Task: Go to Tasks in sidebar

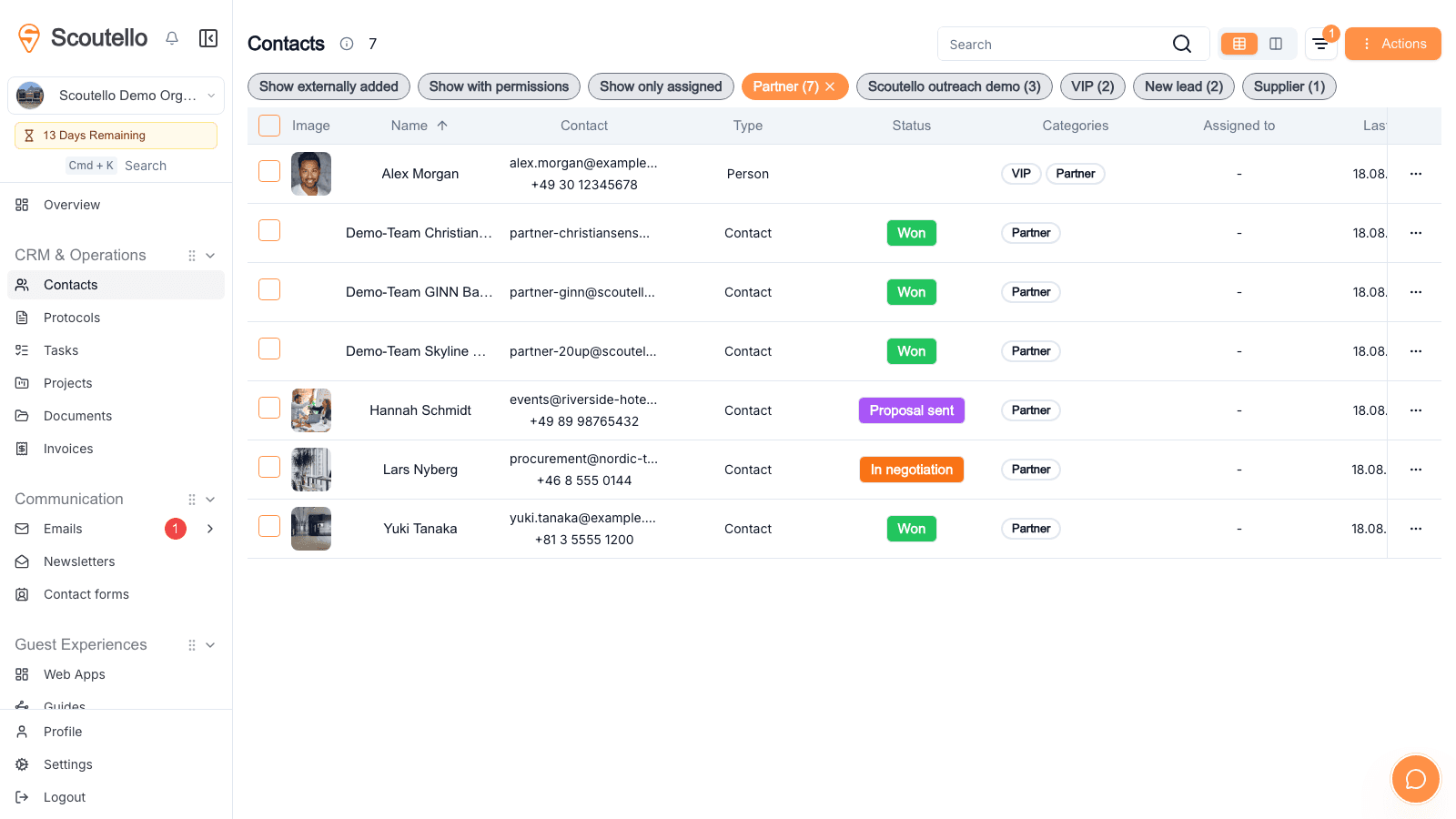Action: [x=116, y=350]
